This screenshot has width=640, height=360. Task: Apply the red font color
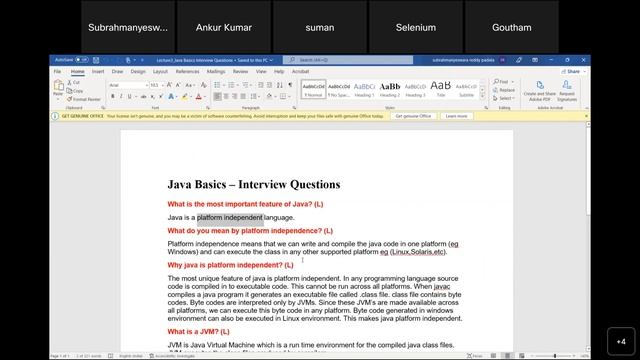(199, 96)
